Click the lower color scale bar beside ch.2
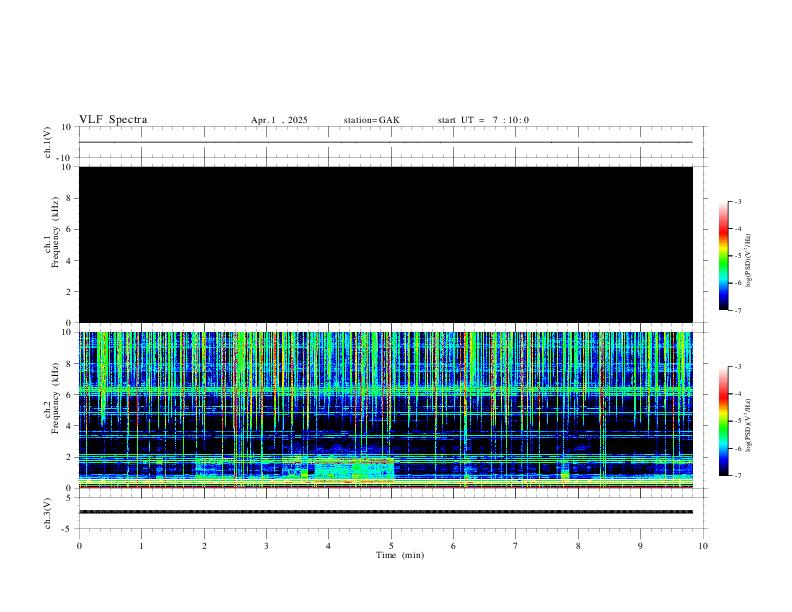 [x=724, y=421]
